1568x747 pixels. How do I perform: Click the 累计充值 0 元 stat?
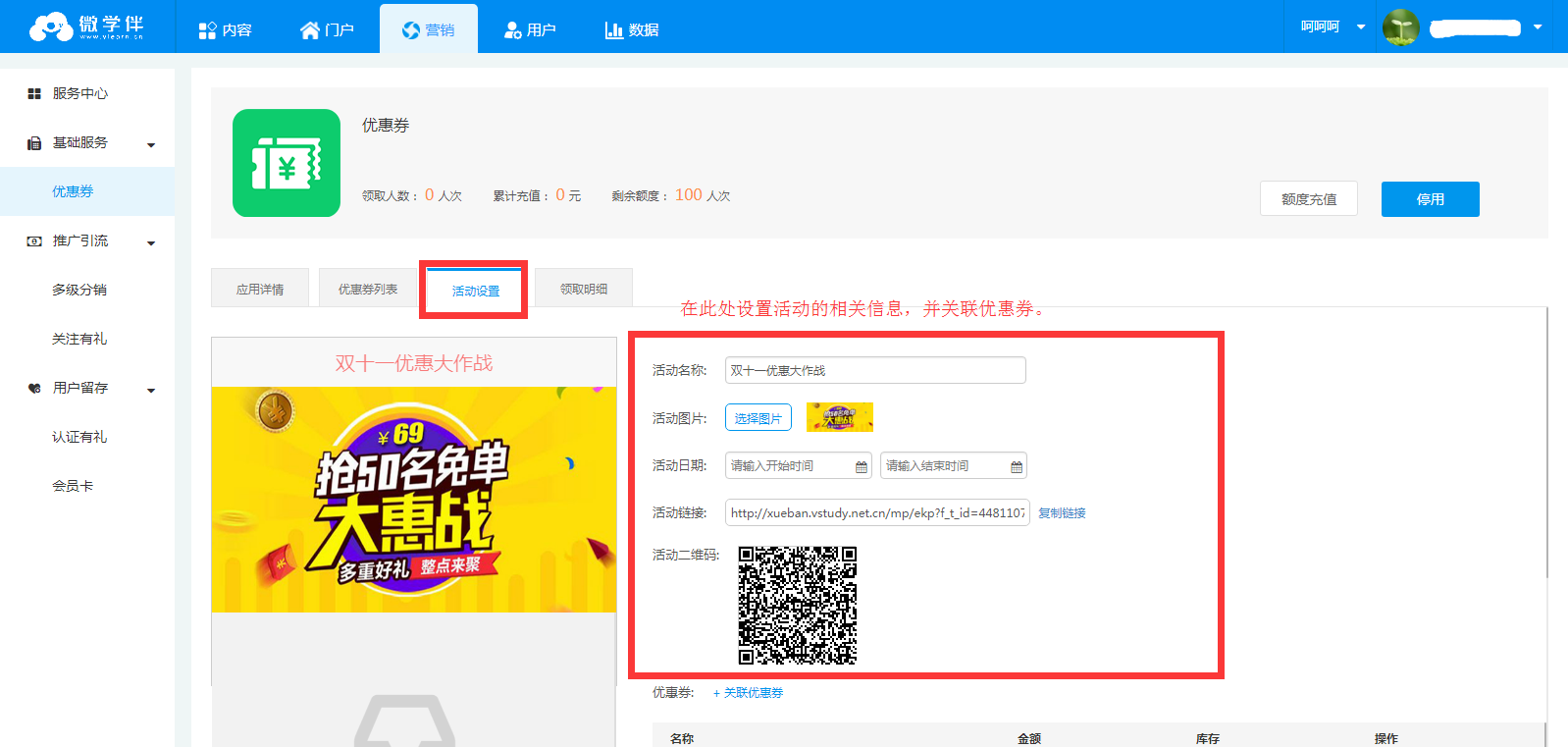point(537,195)
